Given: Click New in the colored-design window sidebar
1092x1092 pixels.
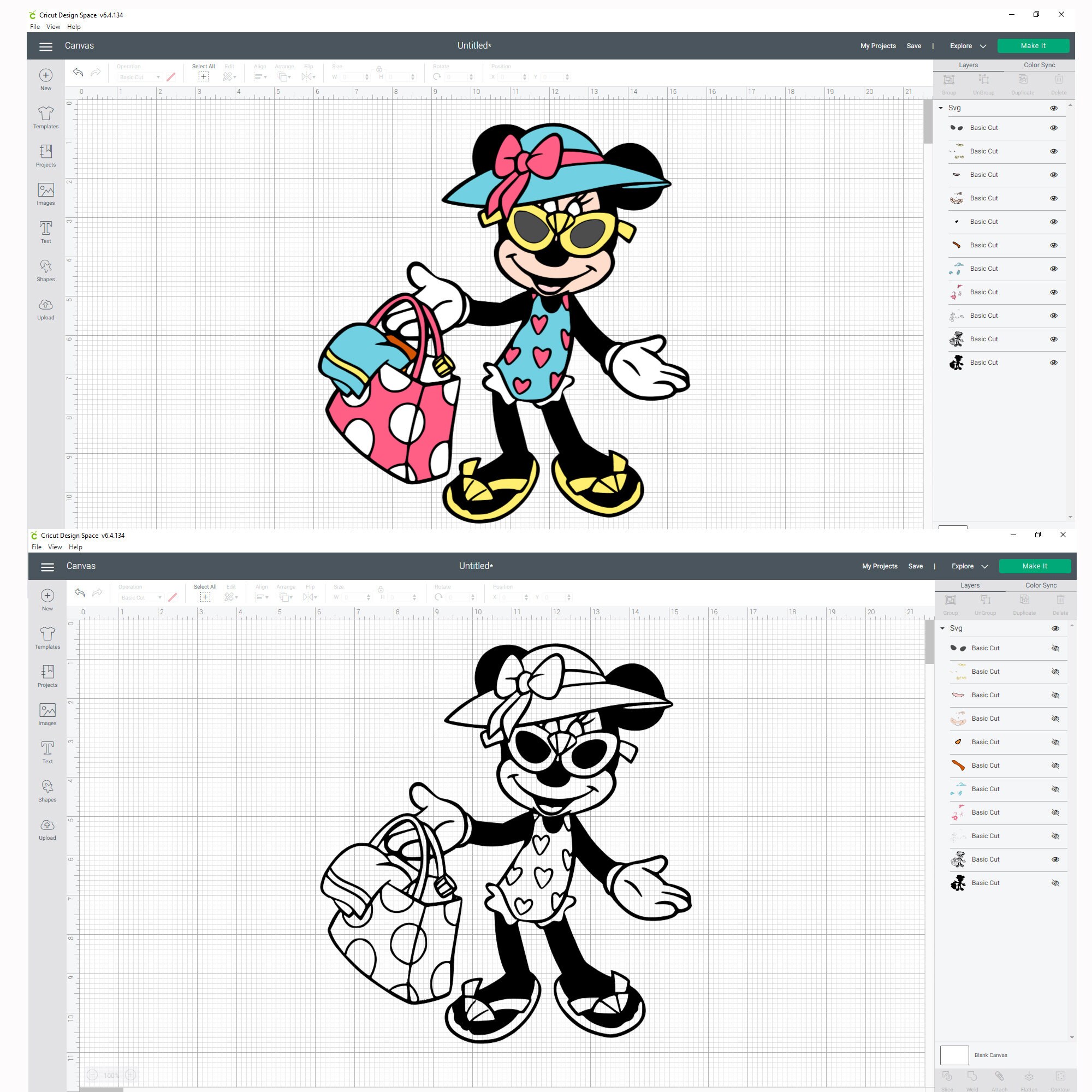Looking at the screenshot, I should coord(46,79).
